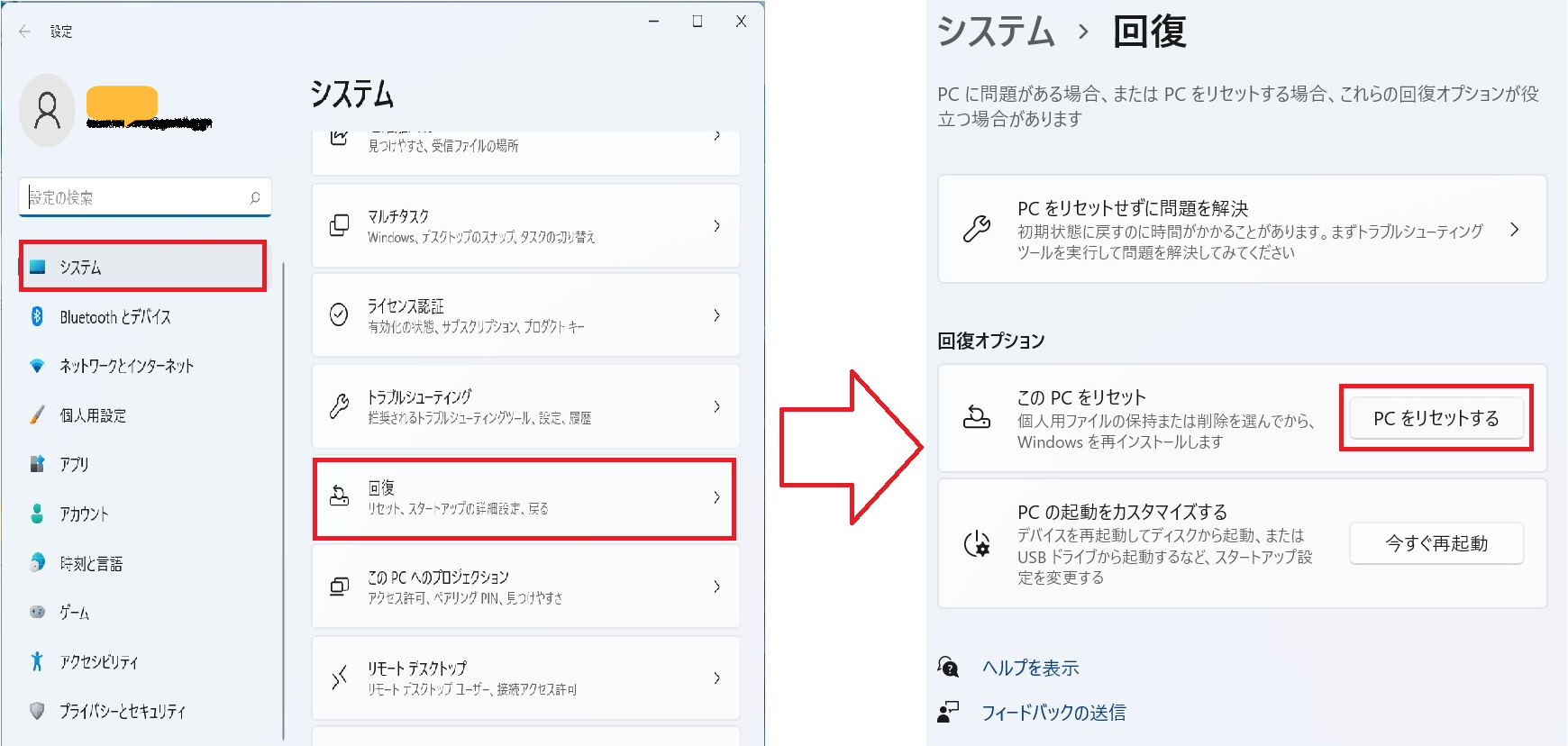Click リモートデスクトップ row title
Screen dimensions: 1568x746
tap(417, 669)
